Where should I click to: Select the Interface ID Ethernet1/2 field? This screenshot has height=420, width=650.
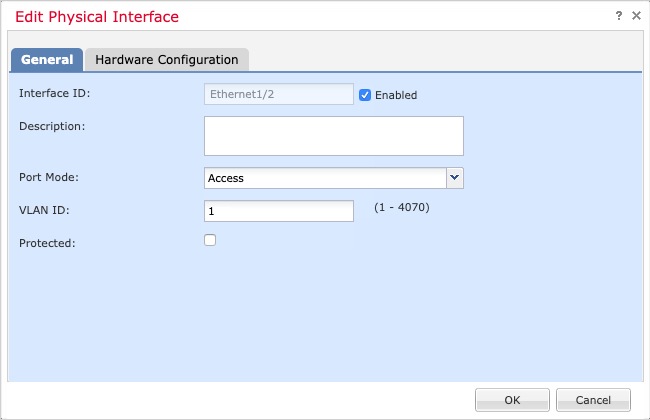(279, 94)
